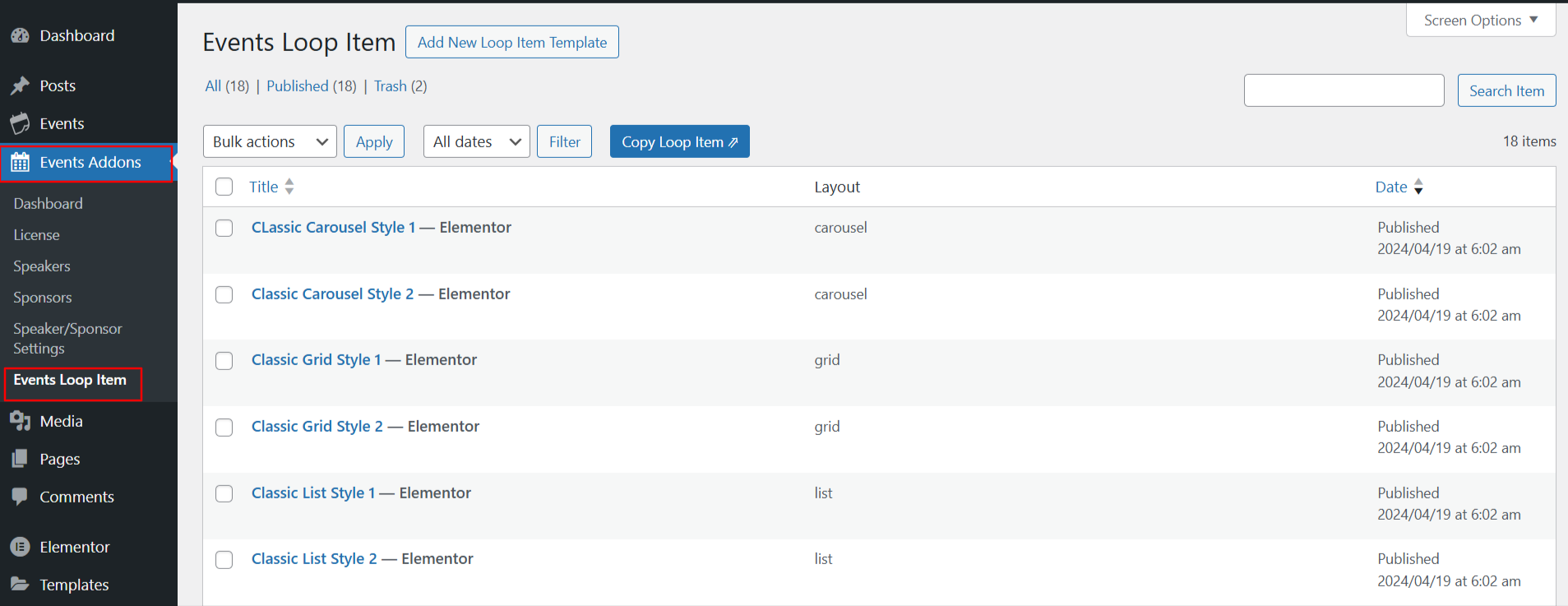Click the Elementor logo icon

(x=20, y=547)
